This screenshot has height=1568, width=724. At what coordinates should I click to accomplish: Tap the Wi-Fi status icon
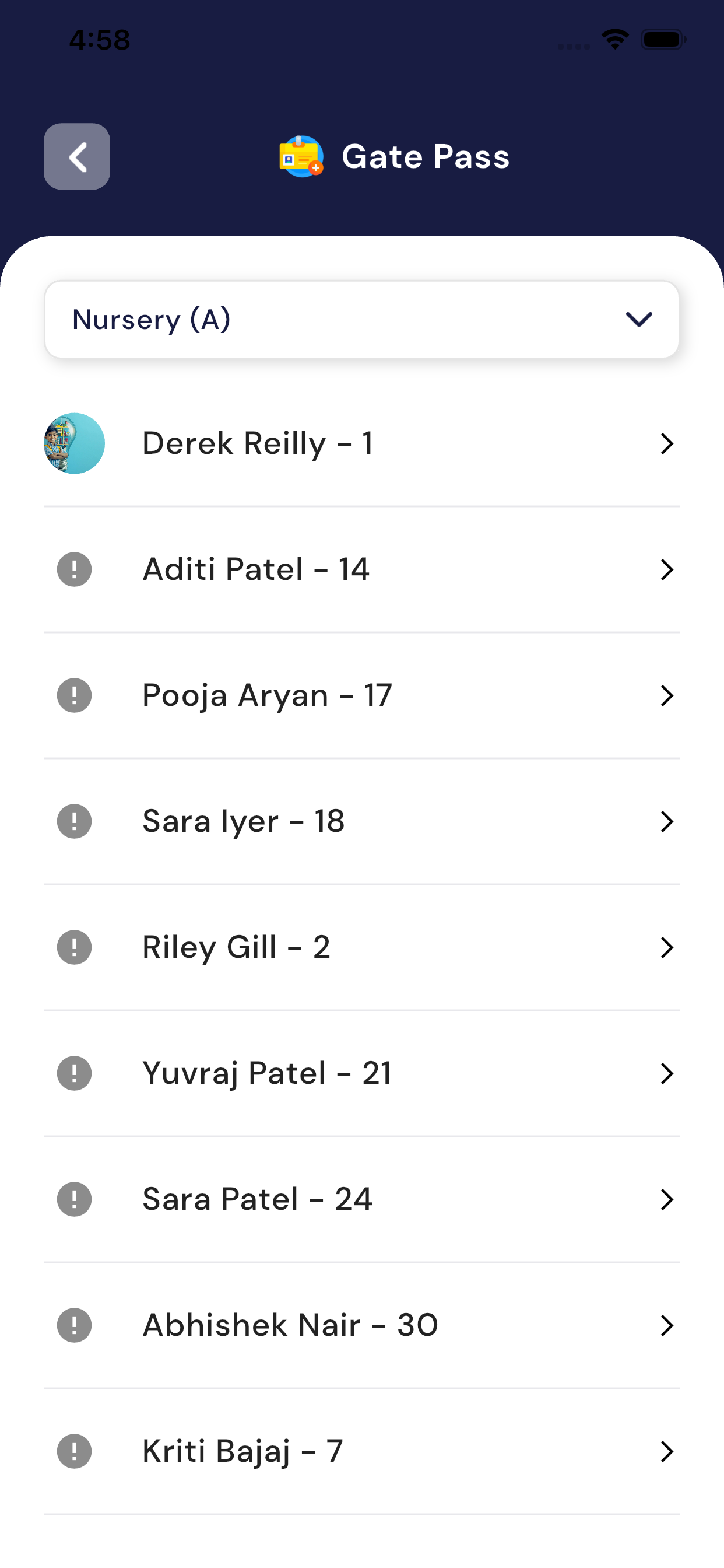click(615, 40)
